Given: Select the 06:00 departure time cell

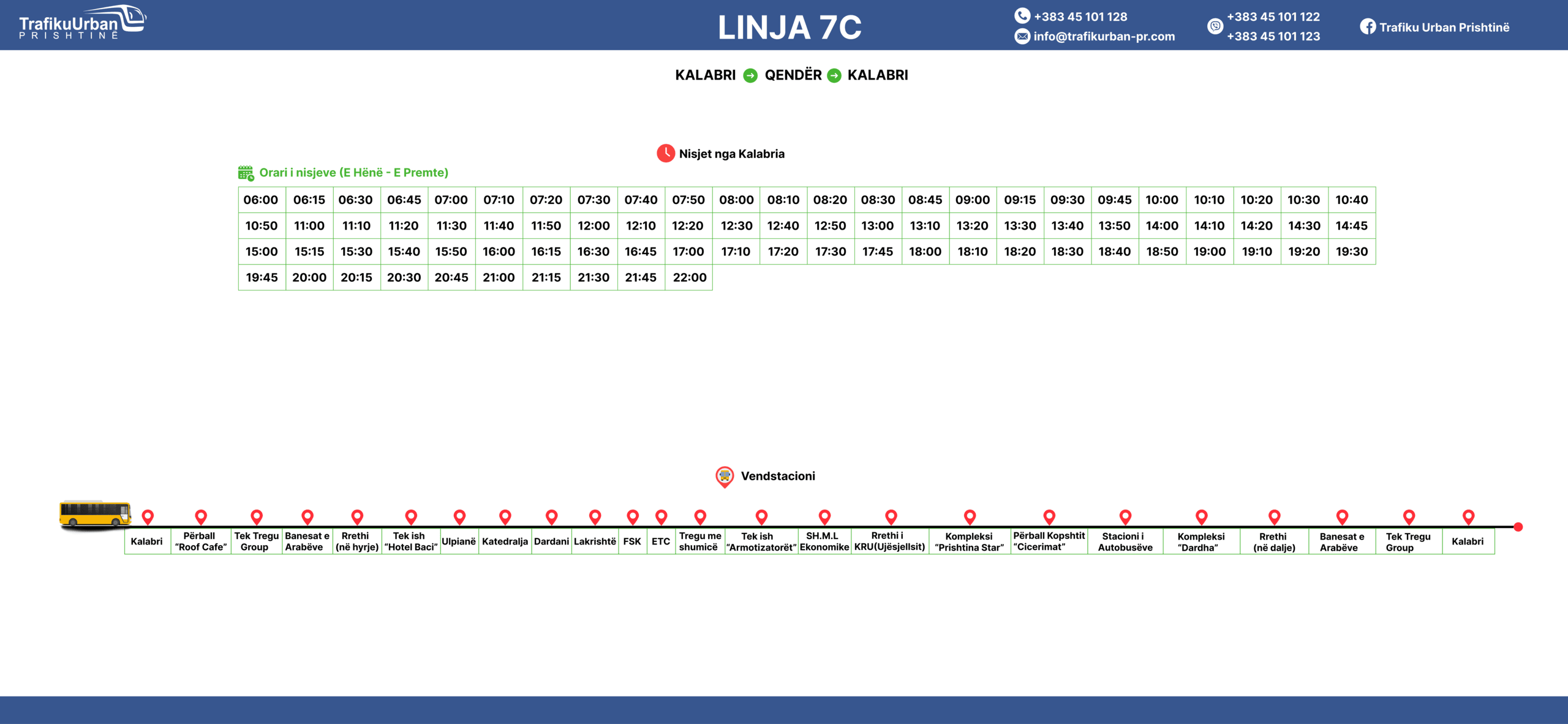Looking at the screenshot, I should [261, 200].
